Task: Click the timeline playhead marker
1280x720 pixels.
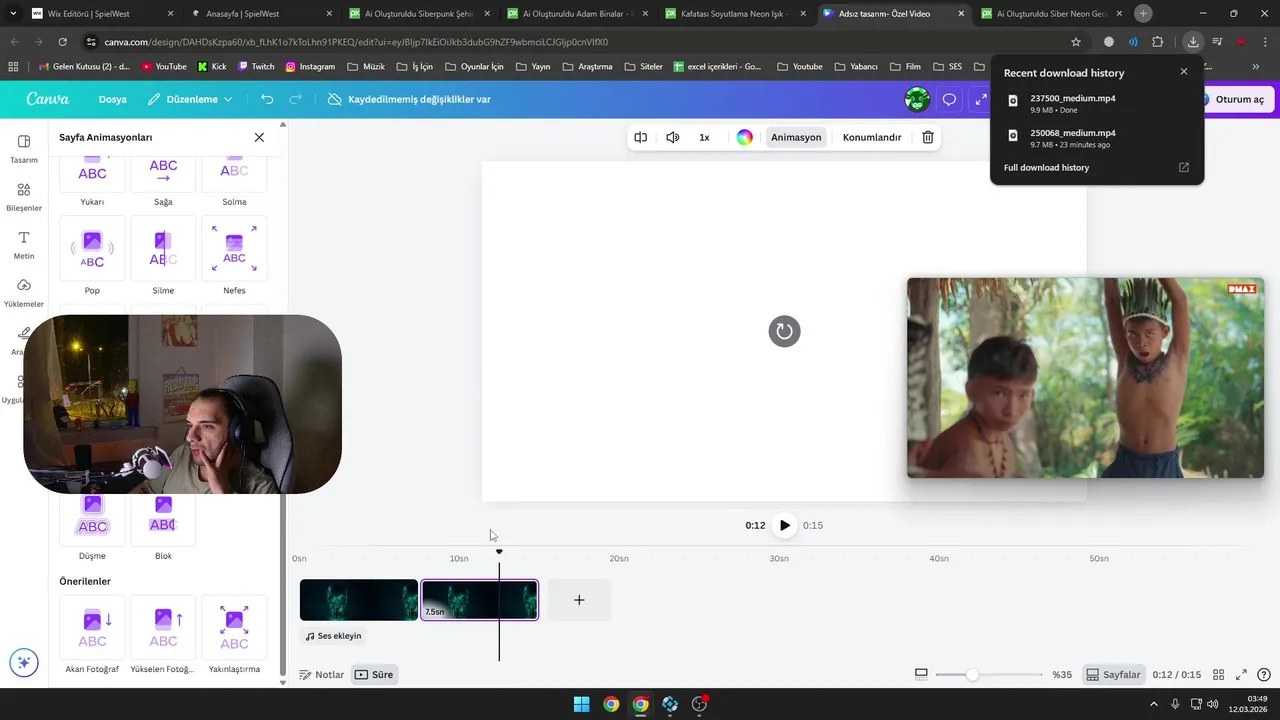Action: pyautogui.click(x=499, y=552)
